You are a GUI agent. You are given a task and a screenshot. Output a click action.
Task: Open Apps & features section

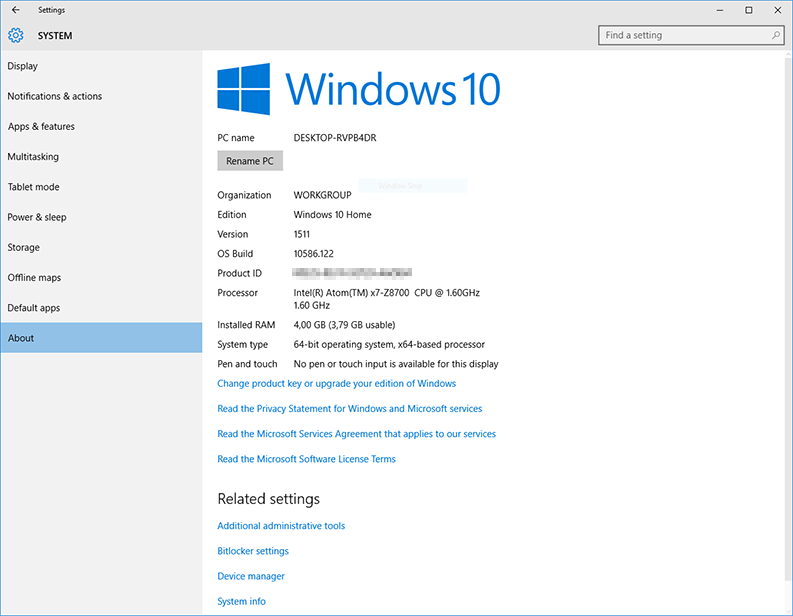tap(101, 126)
